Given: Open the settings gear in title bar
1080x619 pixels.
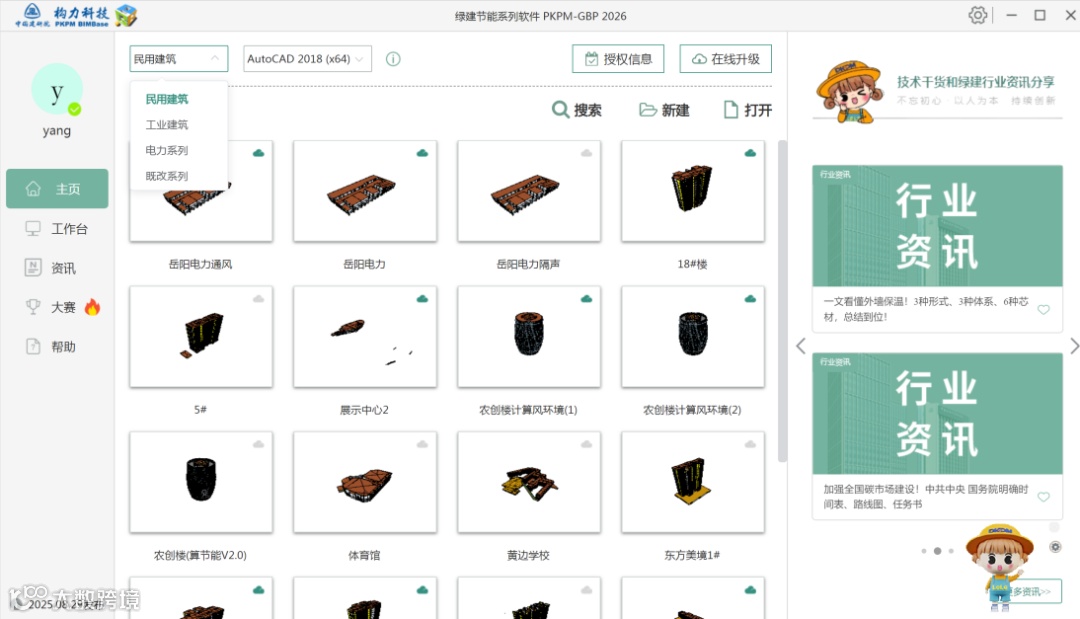Looking at the screenshot, I should click(977, 15).
